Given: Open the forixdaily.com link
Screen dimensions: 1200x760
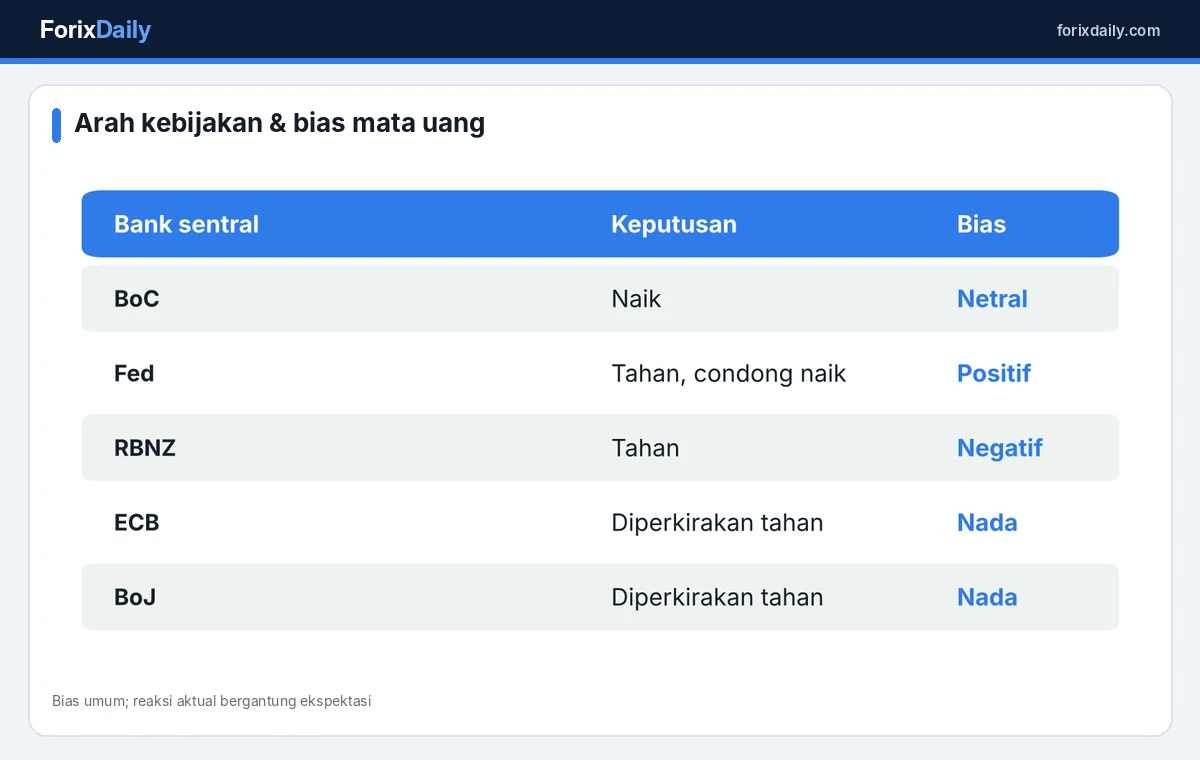Looking at the screenshot, I should (x=1108, y=30).
